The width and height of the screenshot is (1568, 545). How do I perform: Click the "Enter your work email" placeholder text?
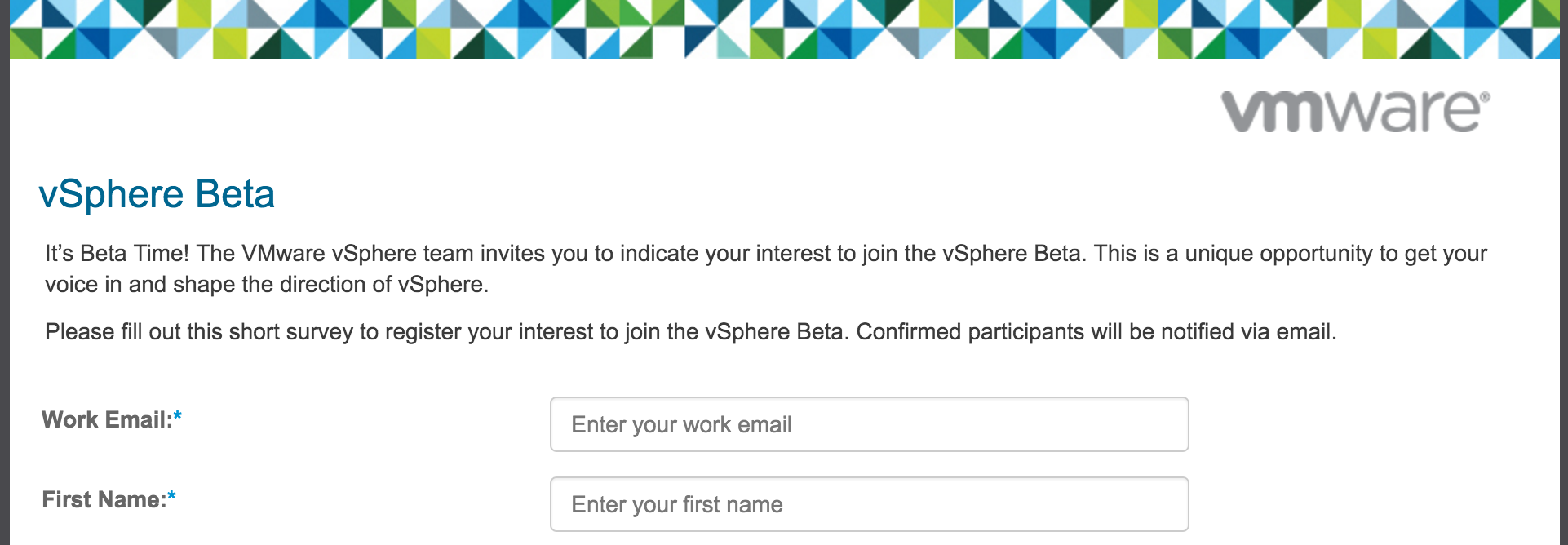tap(681, 425)
